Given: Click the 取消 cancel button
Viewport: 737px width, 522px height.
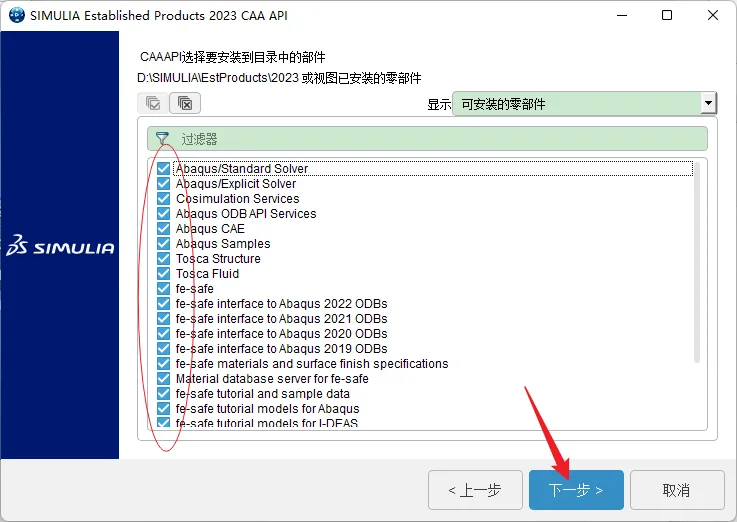Looking at the screenshot, I should pos(677,490).
